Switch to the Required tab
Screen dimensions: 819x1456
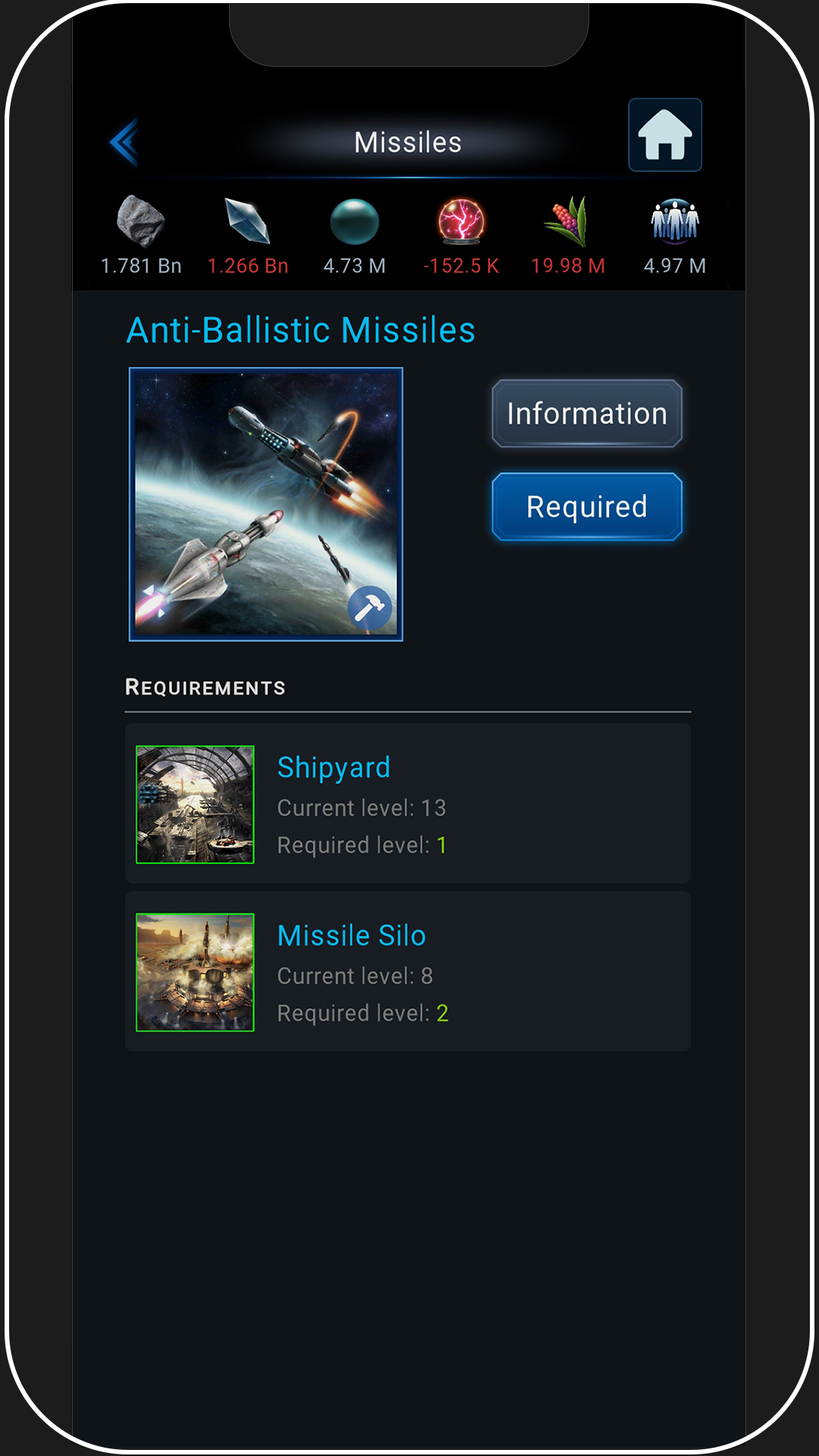587,507
